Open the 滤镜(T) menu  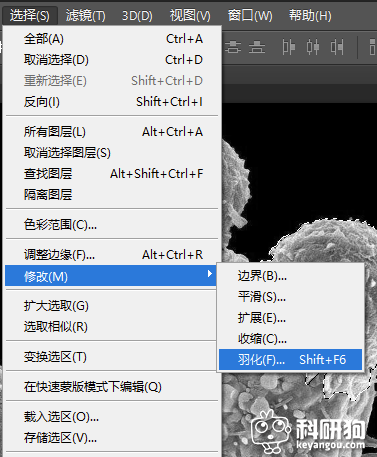coord(85,16)
